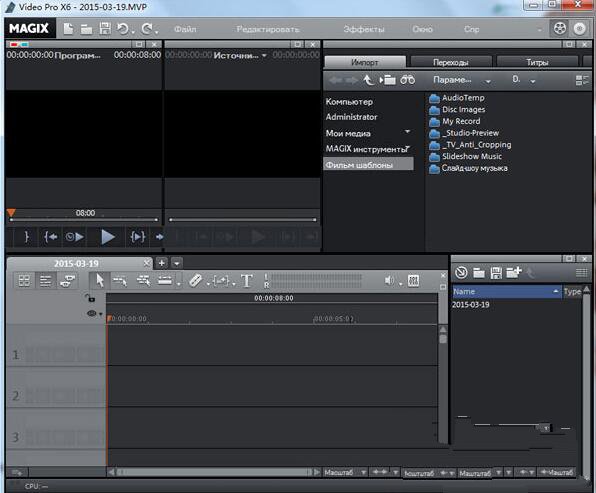Sort by the Name column header
This screenshot has height=493, width=596.
pyautogui.click(x=507, y=292)
